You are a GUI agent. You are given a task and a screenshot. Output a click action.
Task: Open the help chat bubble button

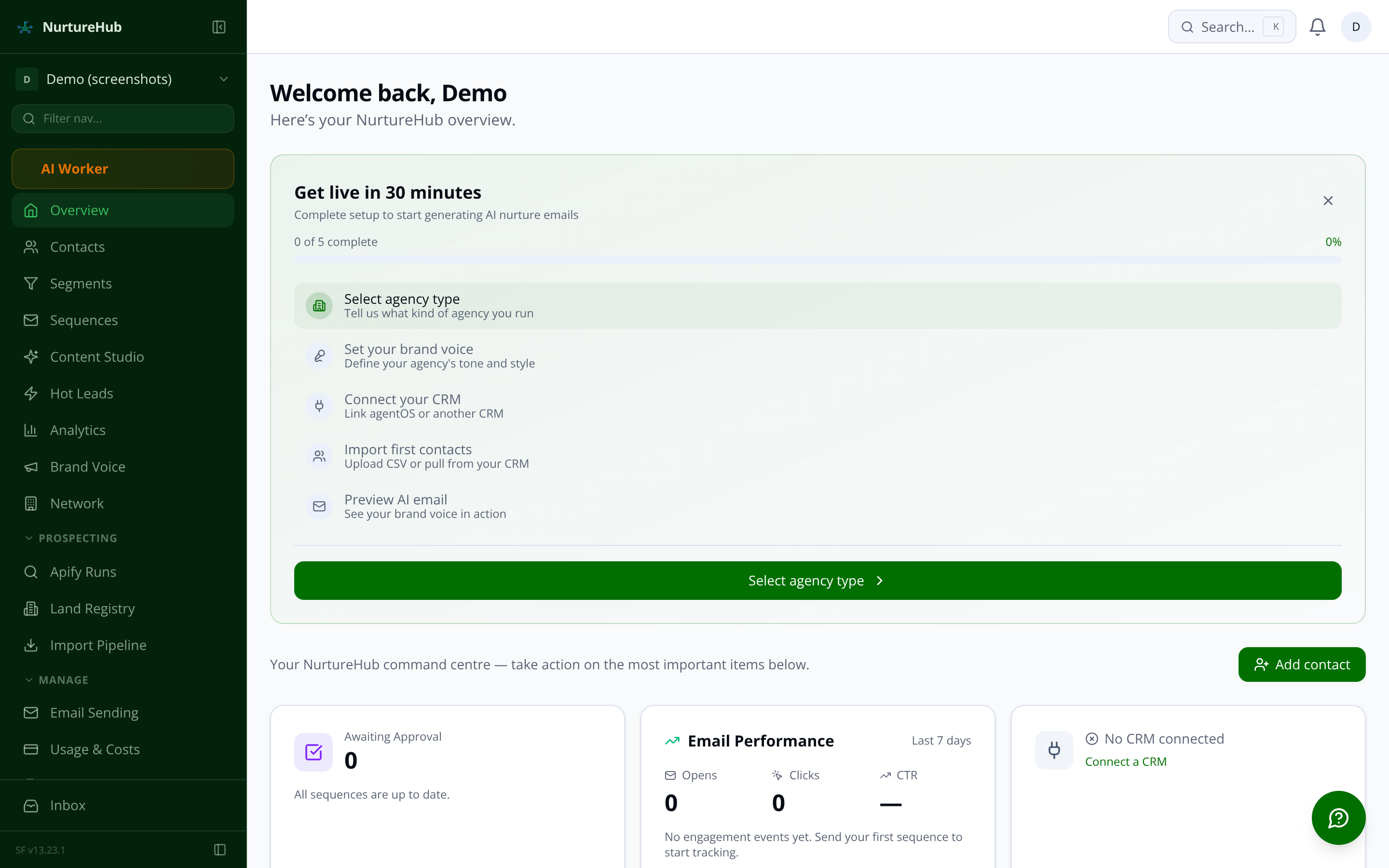coord(1338,817)
